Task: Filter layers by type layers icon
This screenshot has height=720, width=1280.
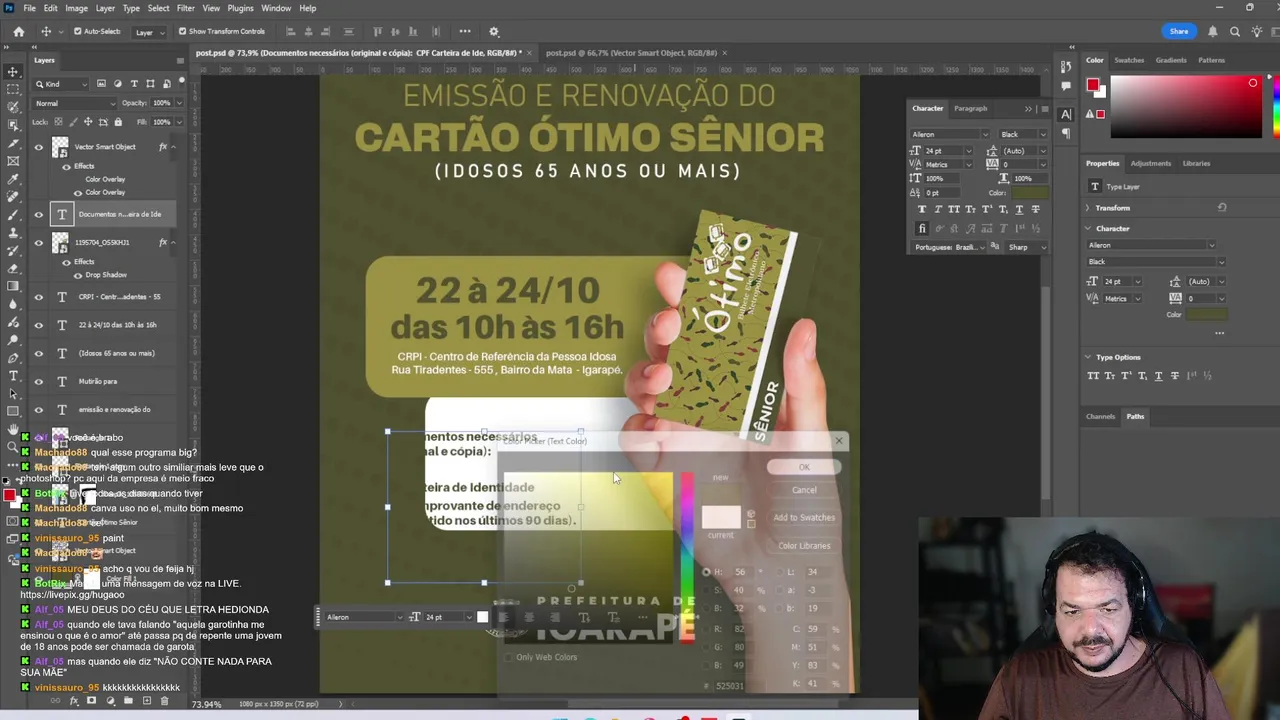Action: pos(134,84)
